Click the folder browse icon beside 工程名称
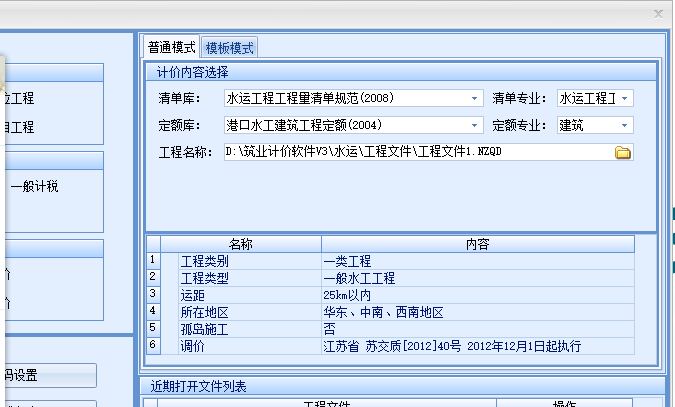 click(x=622, y=153)
